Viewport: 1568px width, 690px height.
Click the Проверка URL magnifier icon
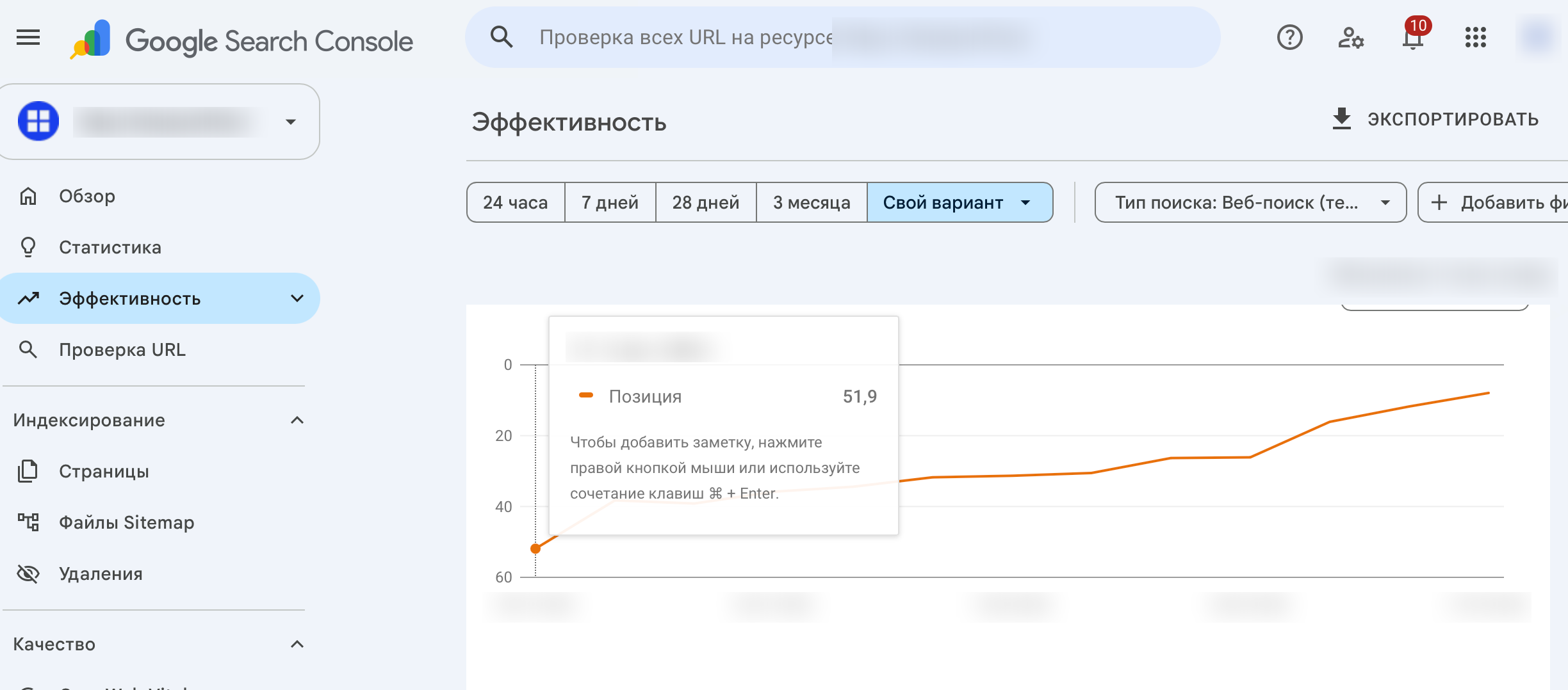pos(28,349)
